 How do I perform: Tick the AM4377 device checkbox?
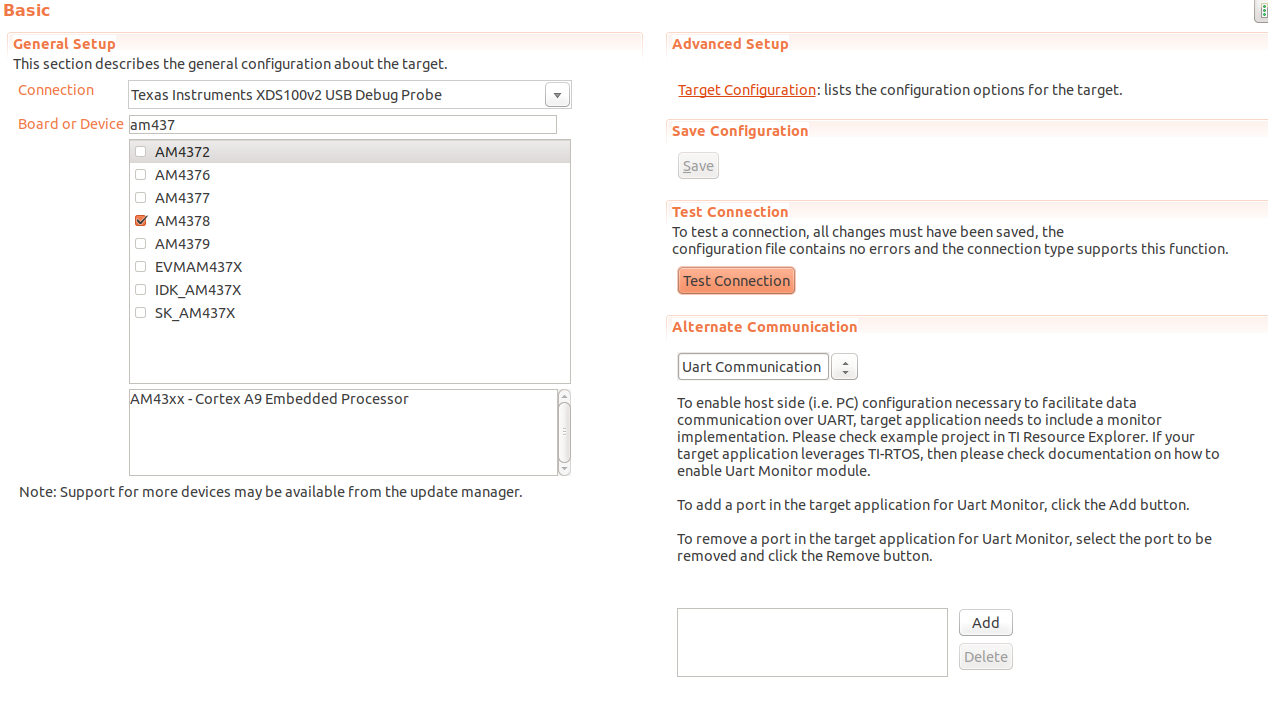tap(140, 198)
